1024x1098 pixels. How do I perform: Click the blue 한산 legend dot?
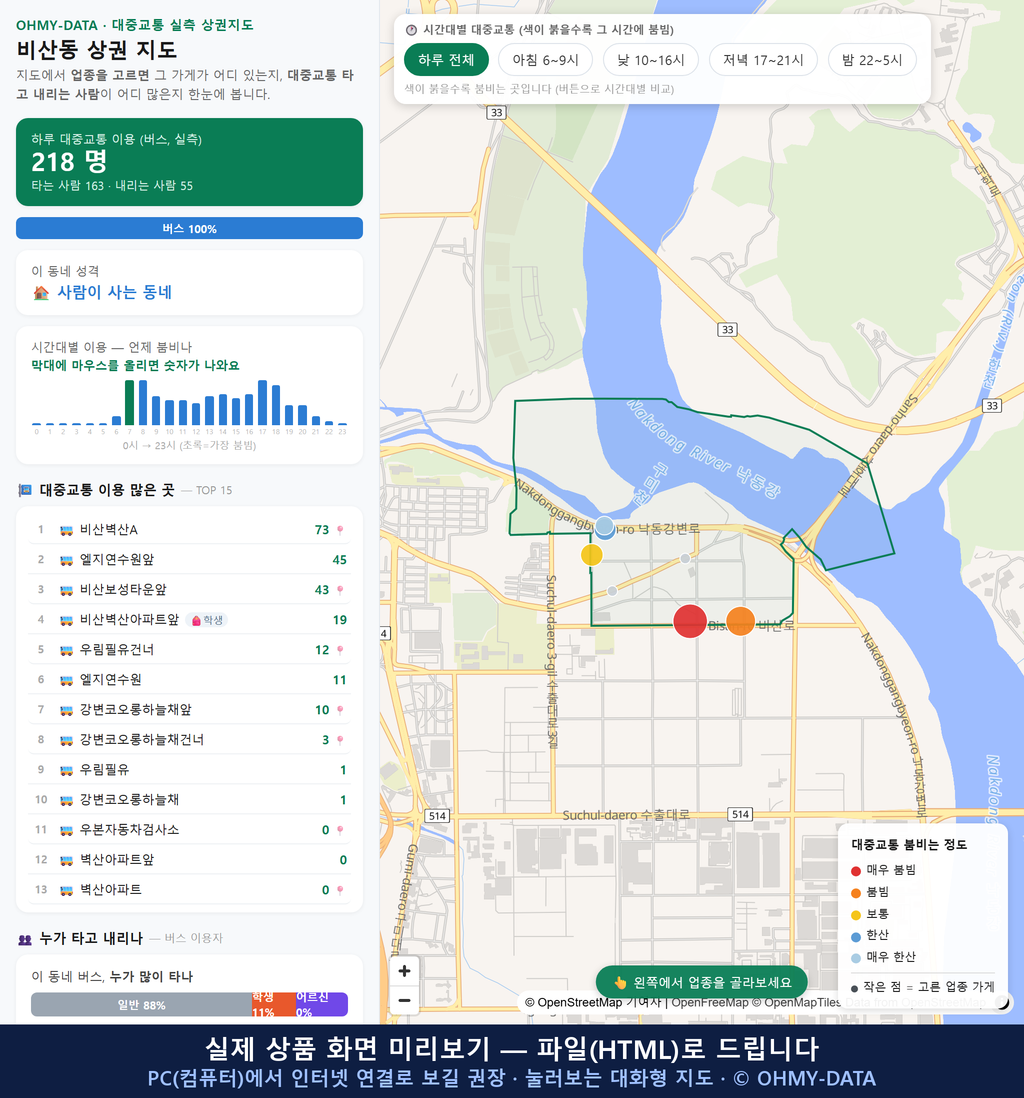[856, 936]
